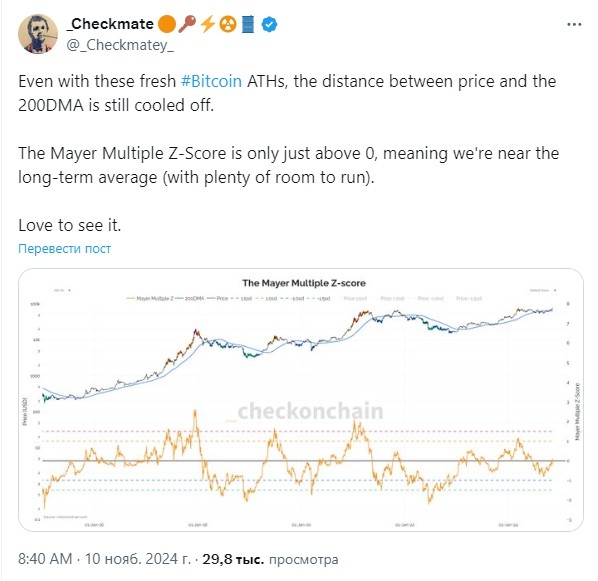Open the #Bitcoin hashtag link
This screenshot has width=598, height=581.
point(211,81)
